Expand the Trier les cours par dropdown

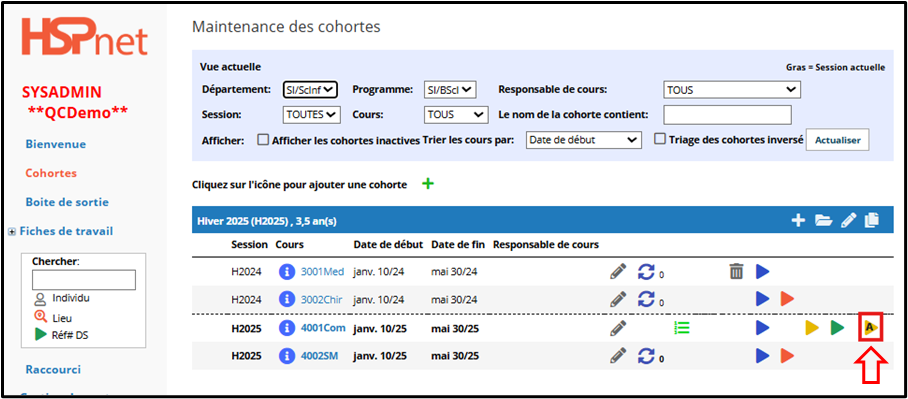tap(584, 140)
